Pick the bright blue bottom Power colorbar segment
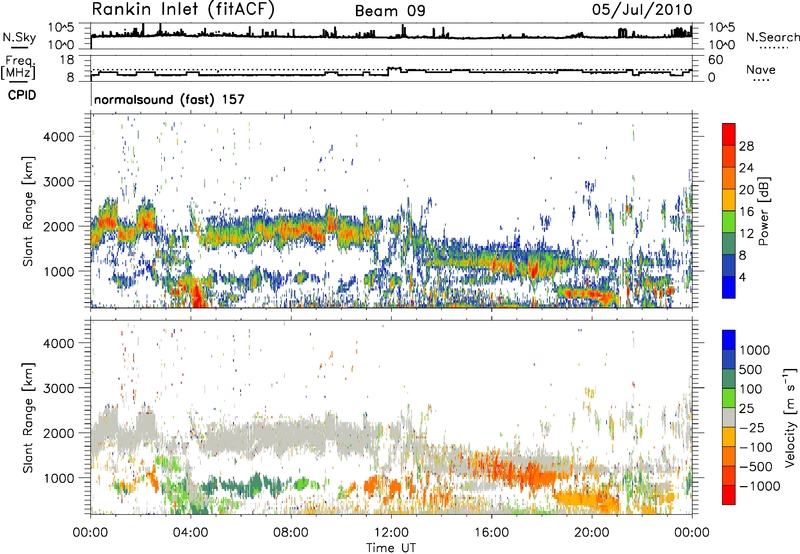Screen dimensions: 800x554 click(x=729, y=287)
